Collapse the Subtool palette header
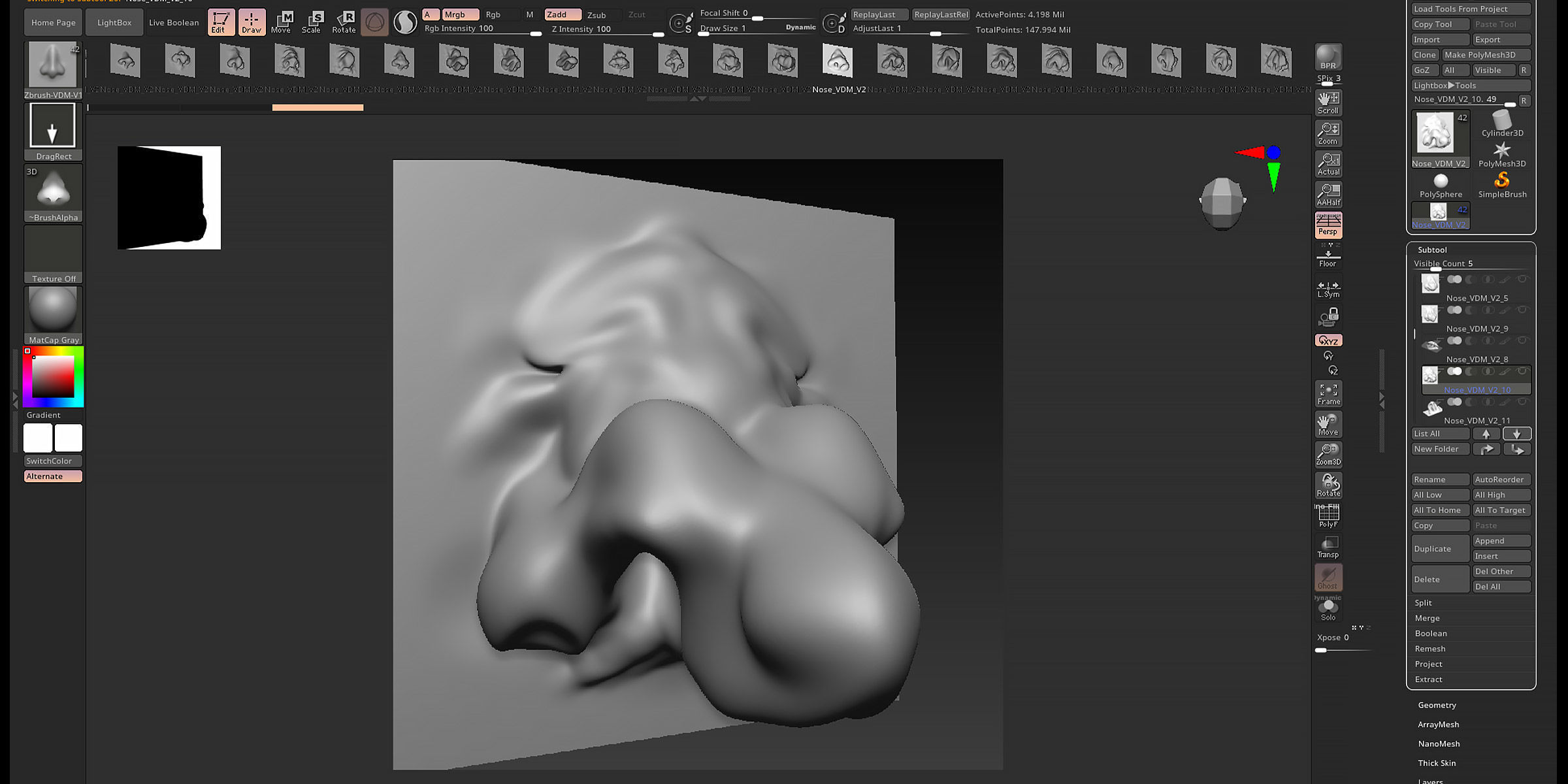 click(x=1432, y=250)
